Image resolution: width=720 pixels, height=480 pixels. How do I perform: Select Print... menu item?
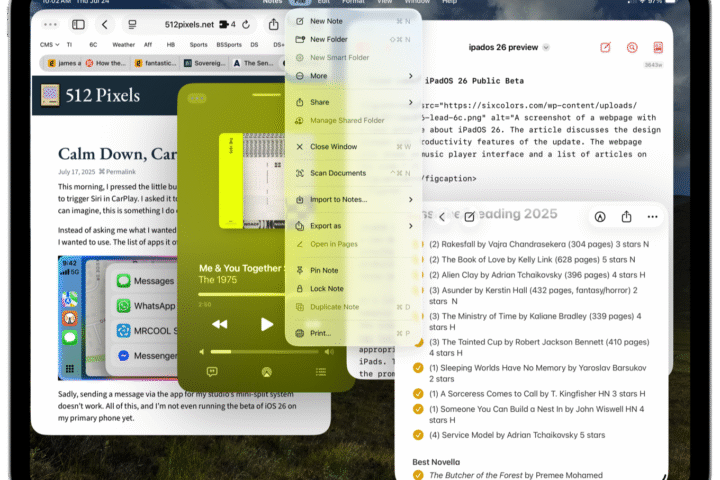(x=354, y=333)
